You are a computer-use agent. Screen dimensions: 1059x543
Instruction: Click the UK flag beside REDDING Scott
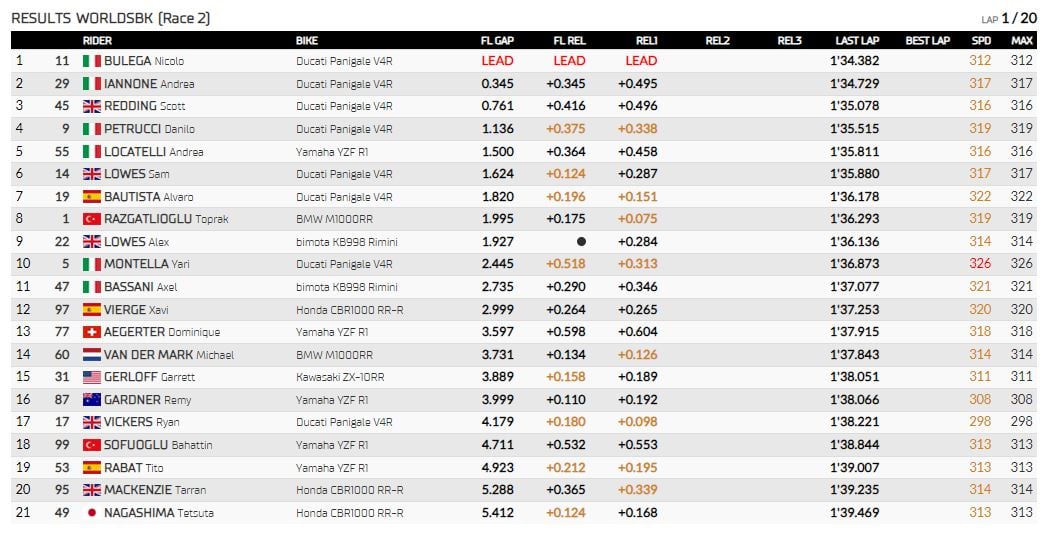92,106
